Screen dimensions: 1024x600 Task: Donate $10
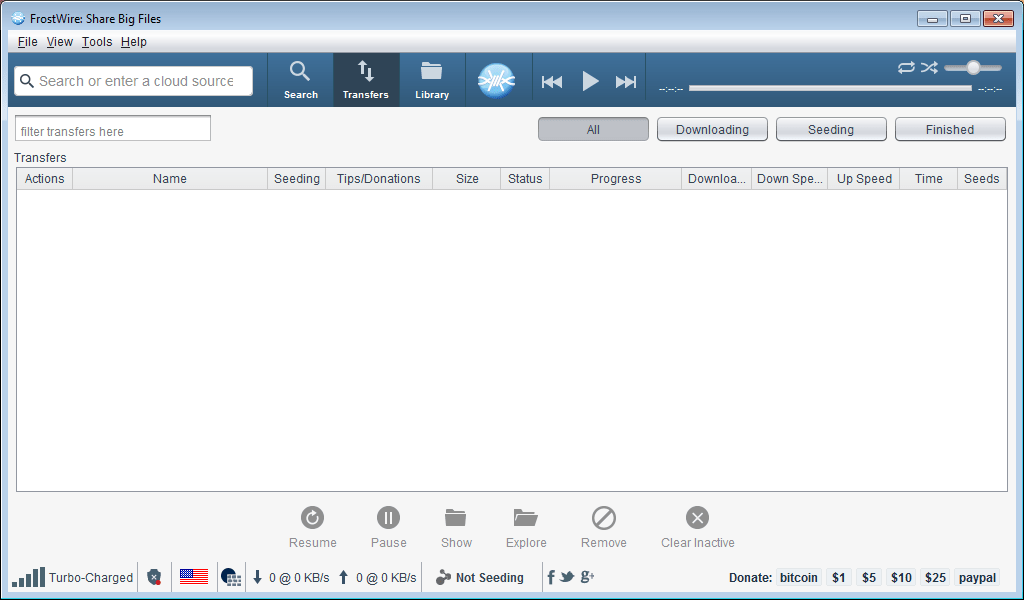901,577
